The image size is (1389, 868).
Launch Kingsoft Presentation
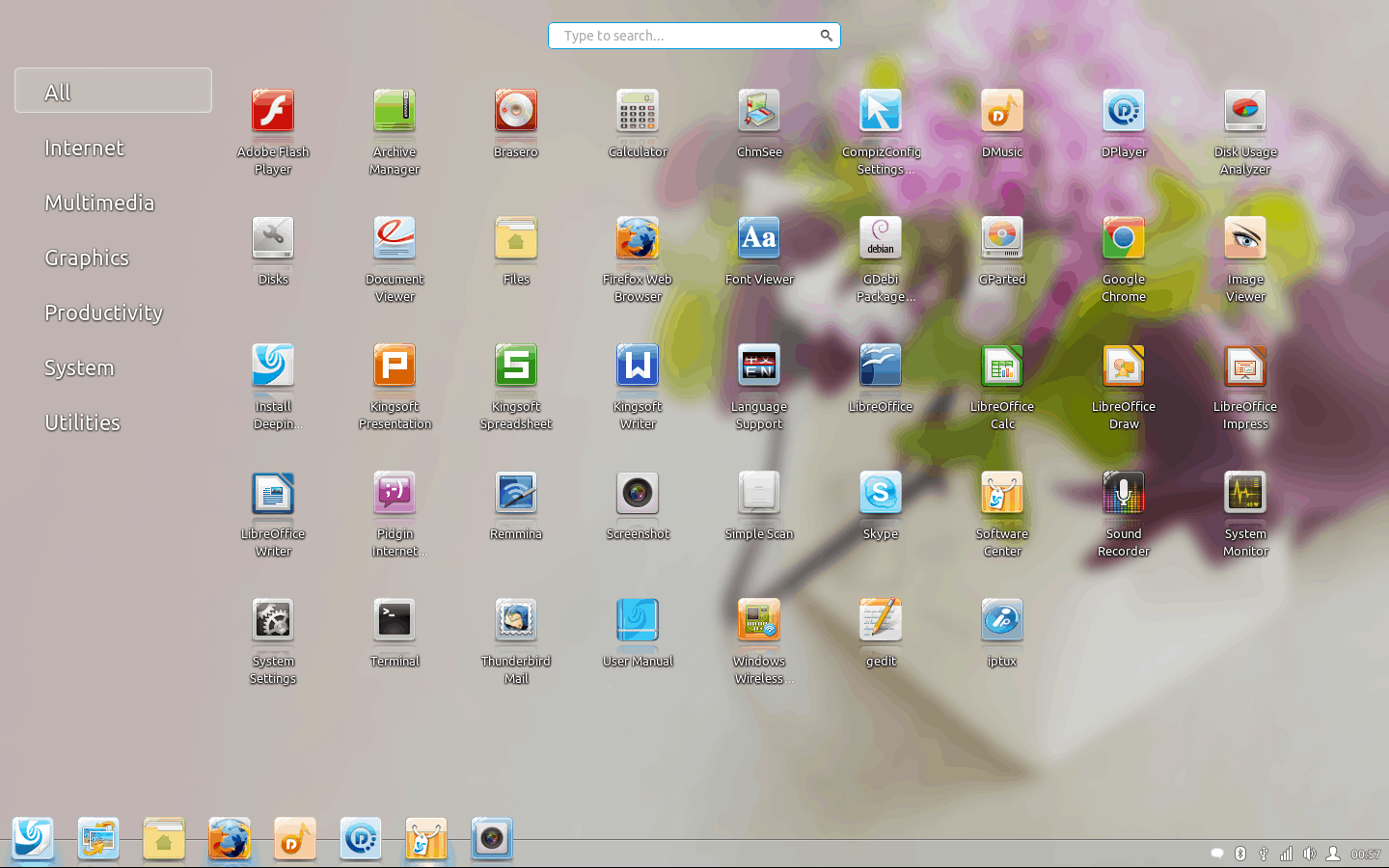coord(395,366)
